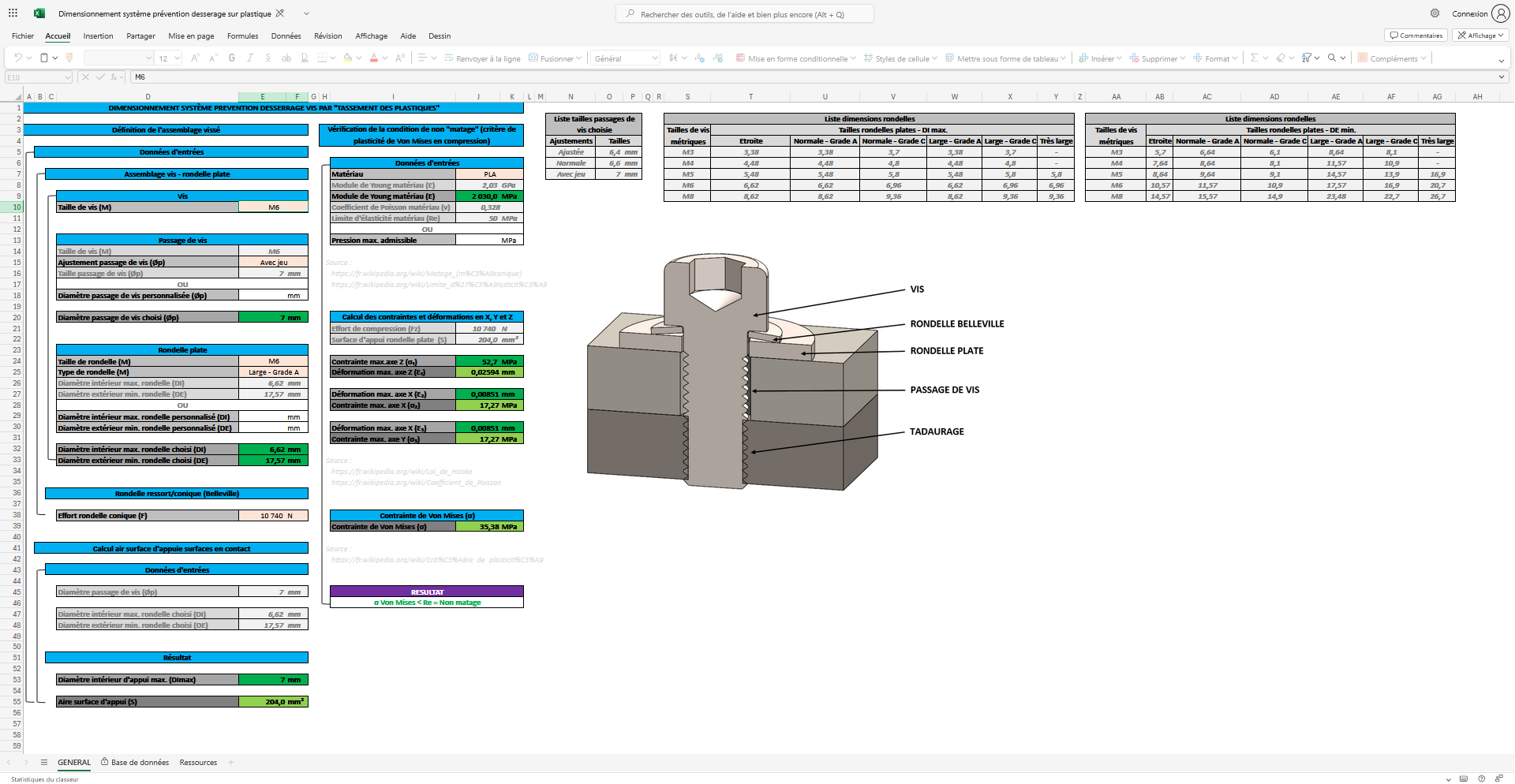The width and height of the screenshot is (1515, 784).
Task: Click the search box Rechercher des outils
Action: pyautogui.click(x=744, y=13)
